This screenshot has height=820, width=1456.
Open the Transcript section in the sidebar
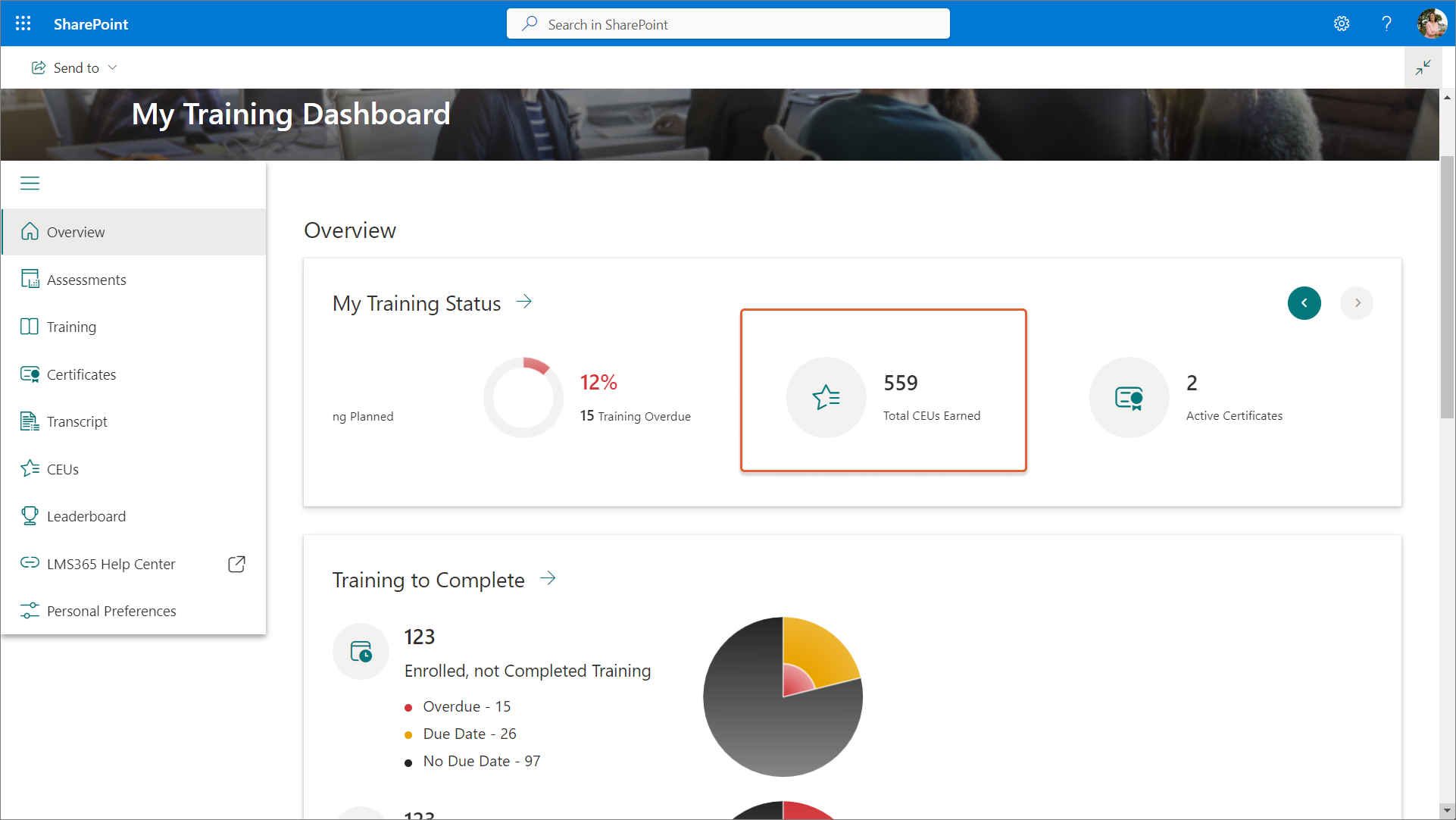(x=77, y=421)
